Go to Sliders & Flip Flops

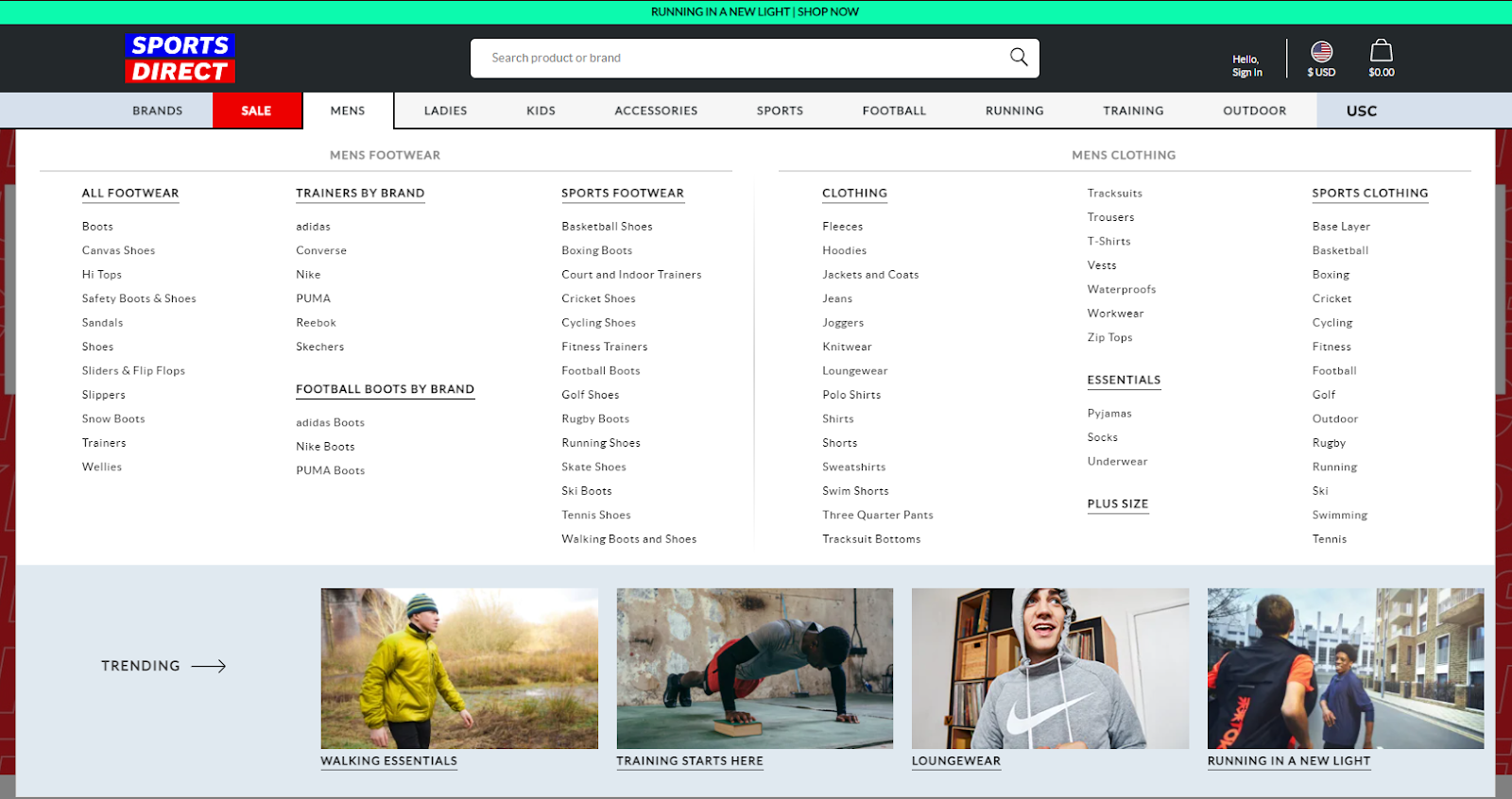[133, 370]
